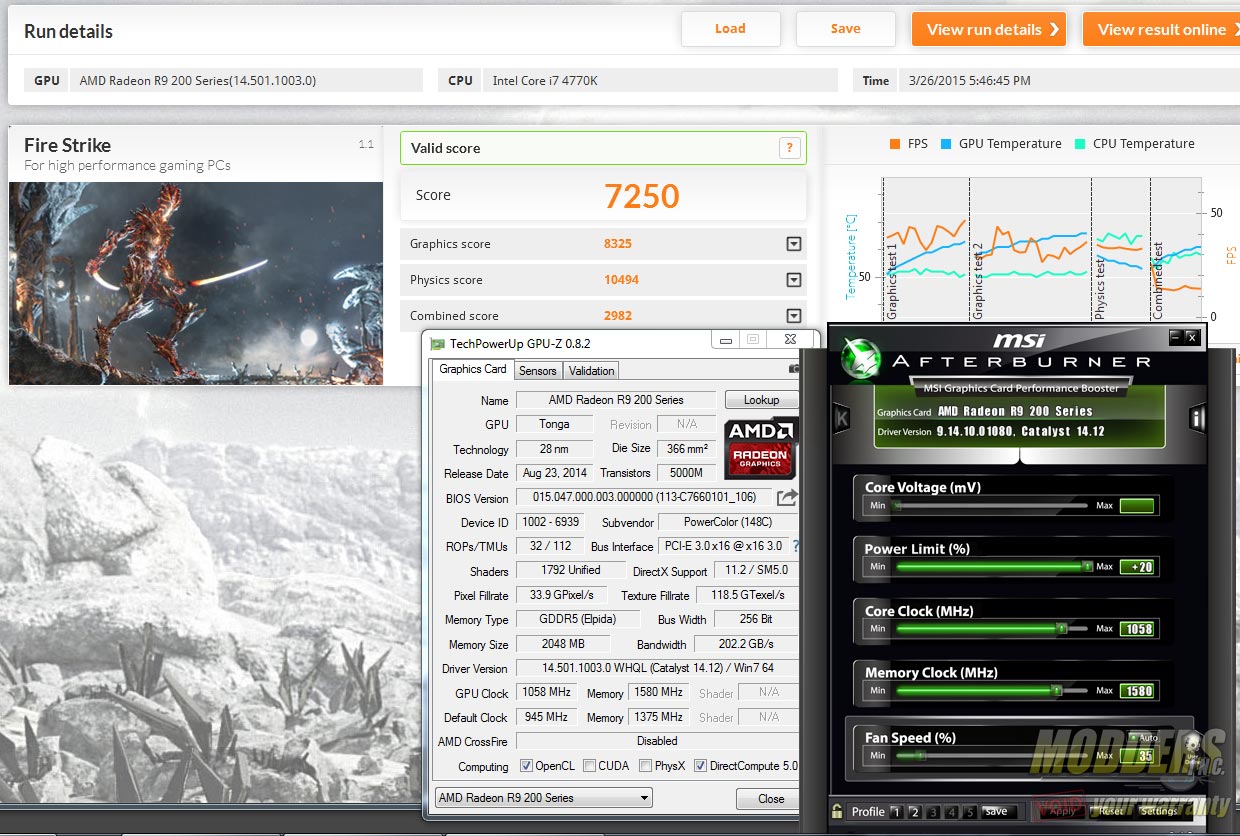Select Afterburner profile slot 4
Screen dimensions: 1240x836
[950, 811]
